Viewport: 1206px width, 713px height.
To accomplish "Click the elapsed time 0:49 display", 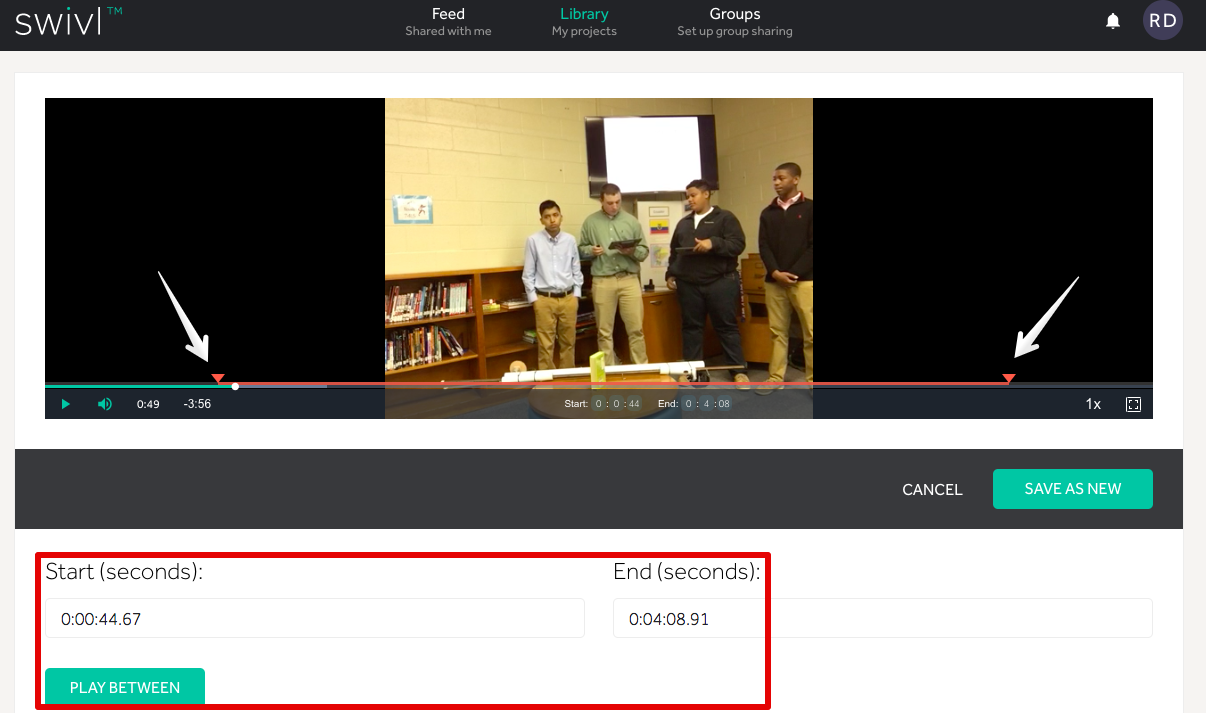I will tap(148, 404).
